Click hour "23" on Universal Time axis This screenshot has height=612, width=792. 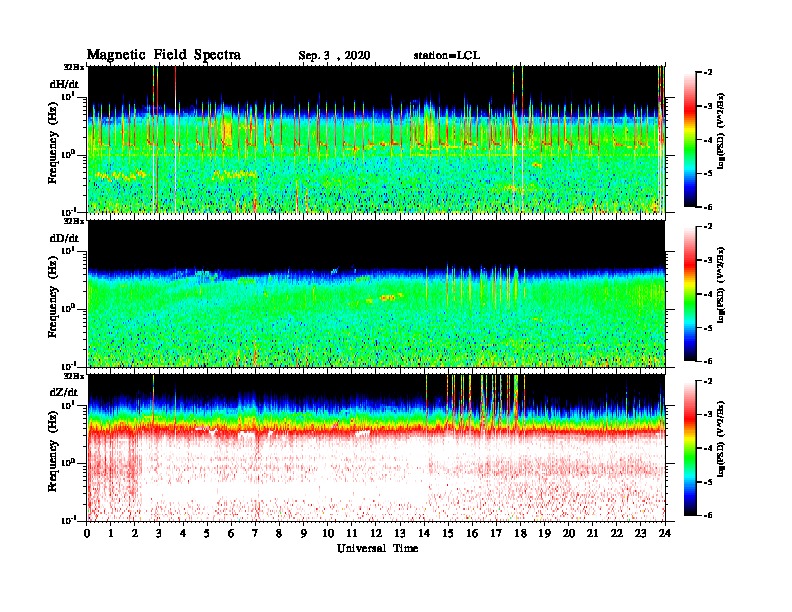(640, 533)
